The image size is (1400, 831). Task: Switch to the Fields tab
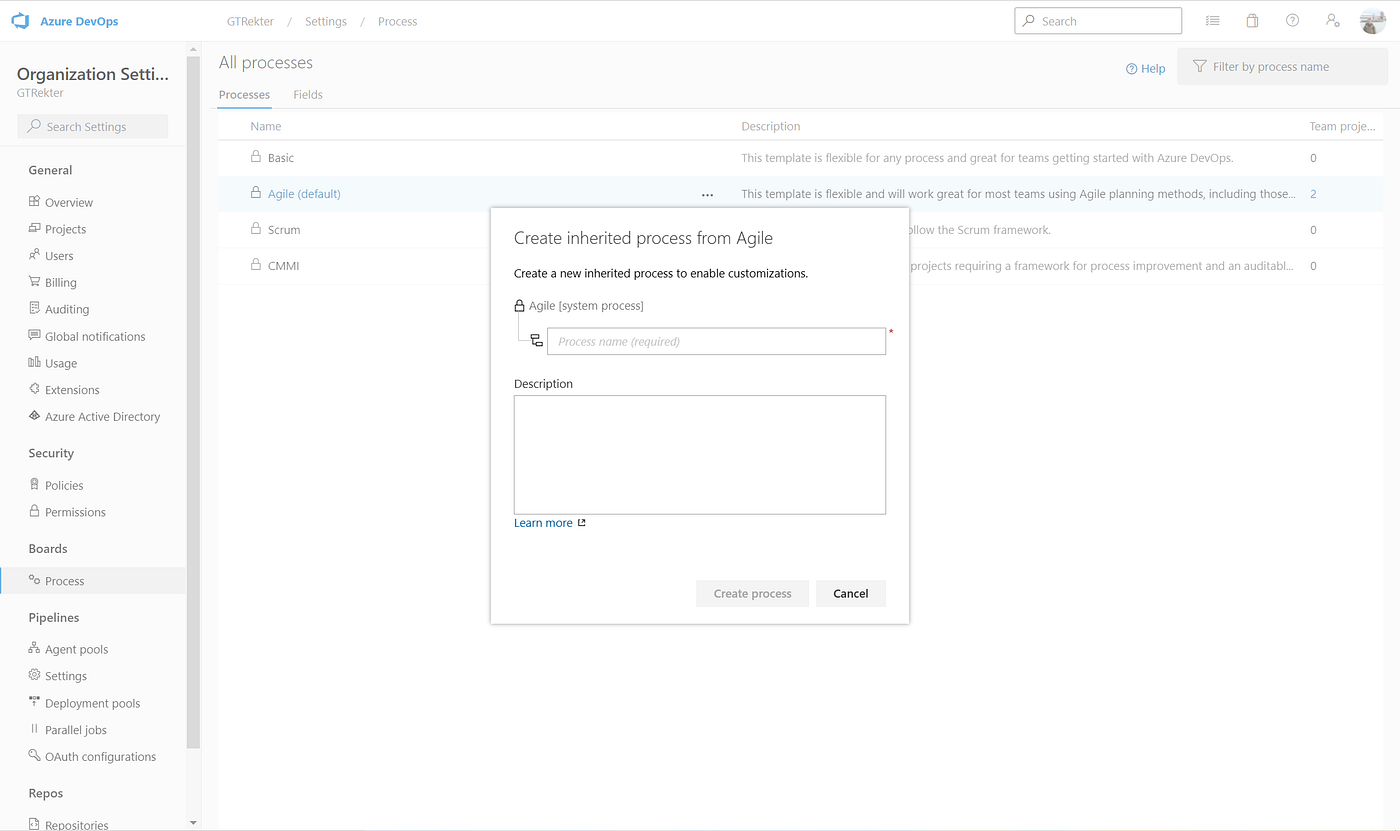coord(308,95)
